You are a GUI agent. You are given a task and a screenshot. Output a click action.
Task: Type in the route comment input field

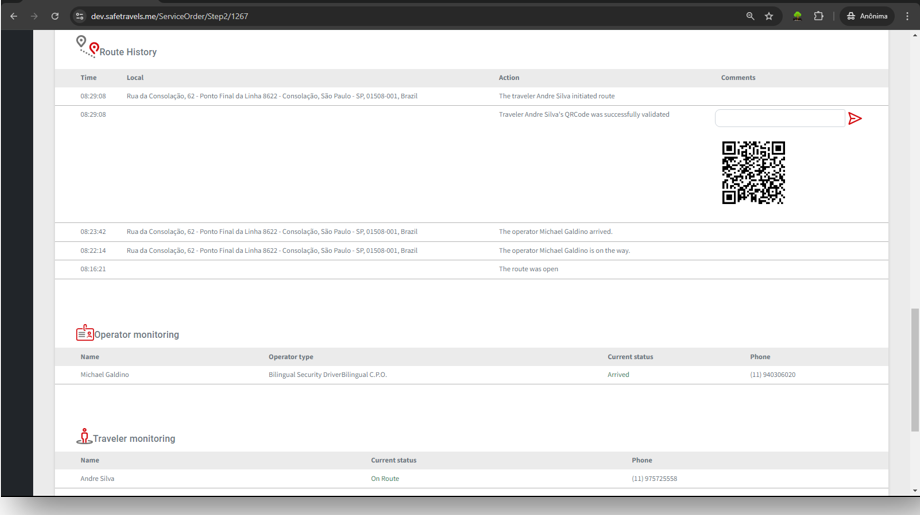[x=779, y=118]
